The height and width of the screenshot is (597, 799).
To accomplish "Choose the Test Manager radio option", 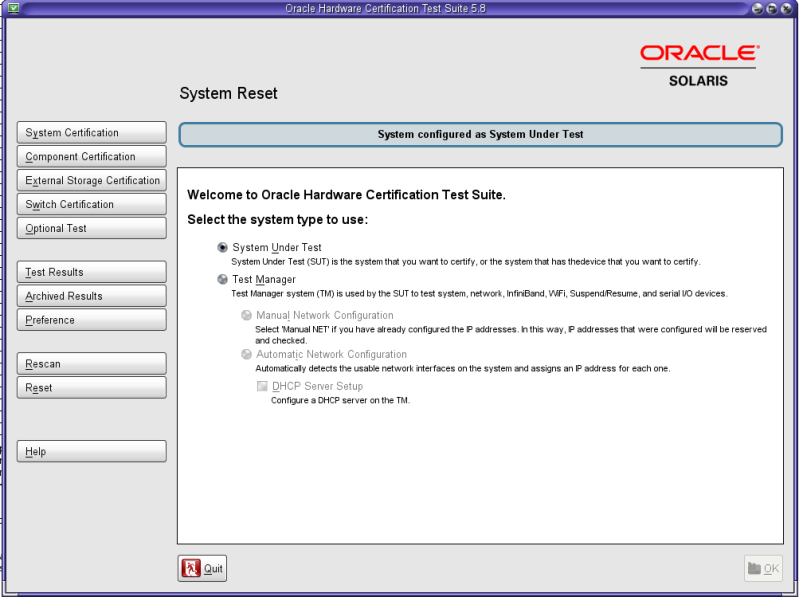I will tap(222, 280).
